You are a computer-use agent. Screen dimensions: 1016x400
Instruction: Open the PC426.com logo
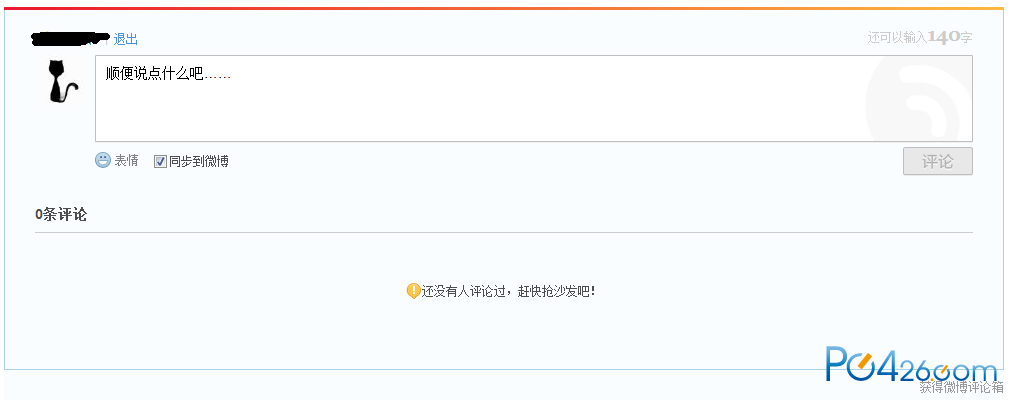click(911, 364)
